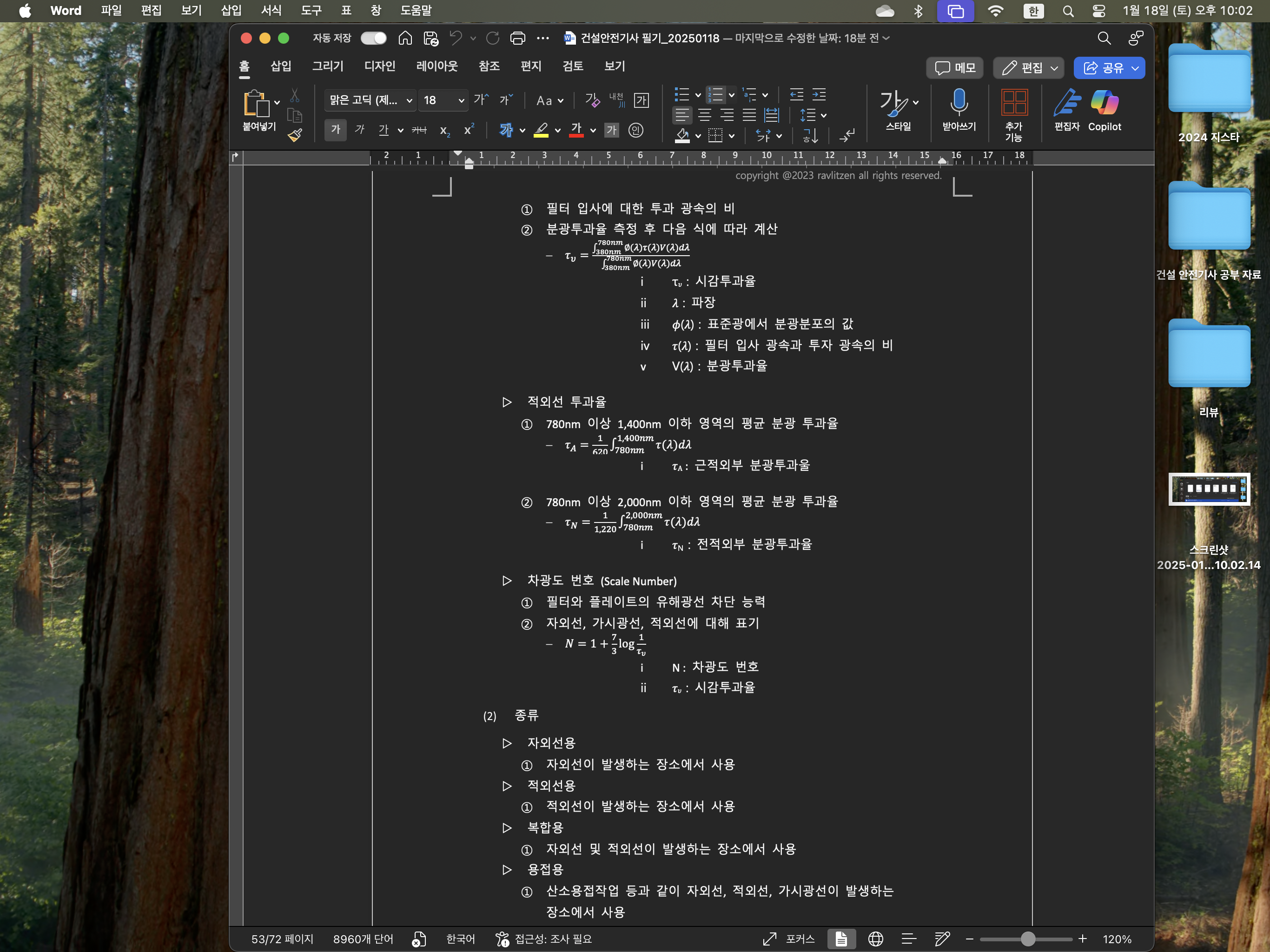Click the increase indent icon
1270x952 pixels.
tap(819, 94)
